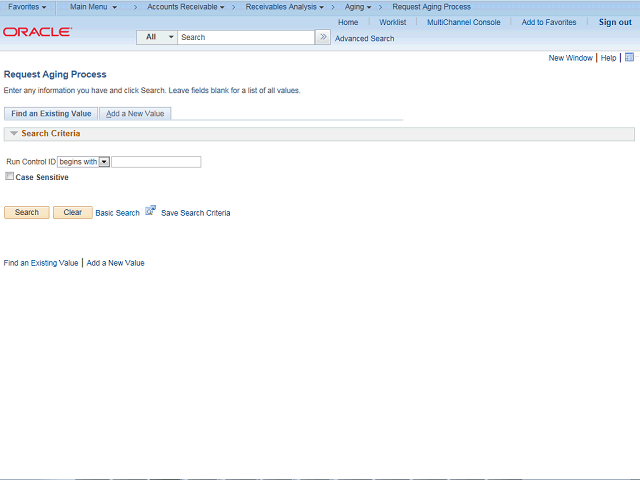The image size is (640, 480).
Task: Open the Favorites dropdown menu
Action: coord(27,7)
